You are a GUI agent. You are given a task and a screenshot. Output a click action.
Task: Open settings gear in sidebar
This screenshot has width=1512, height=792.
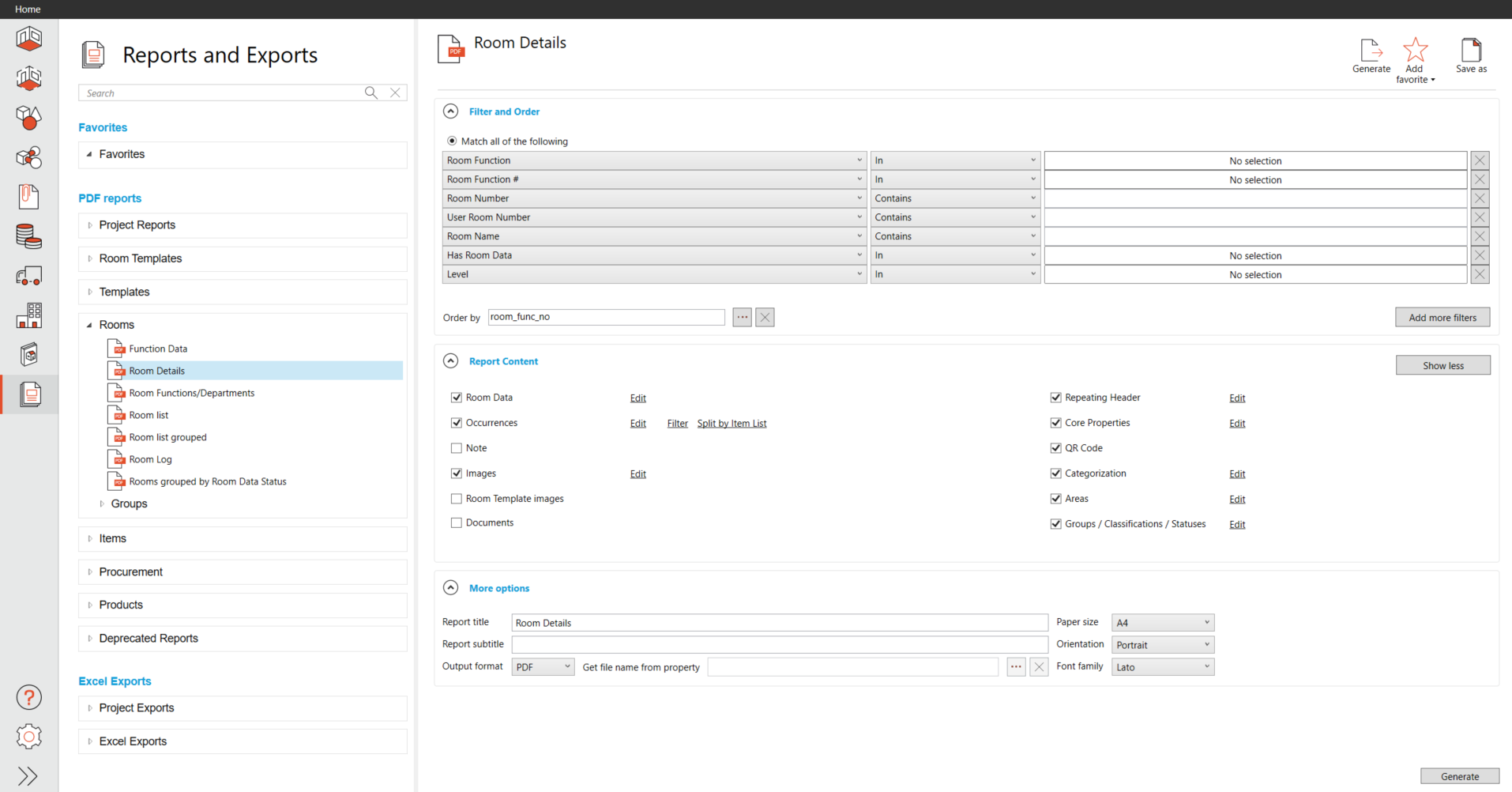point(29,737)
